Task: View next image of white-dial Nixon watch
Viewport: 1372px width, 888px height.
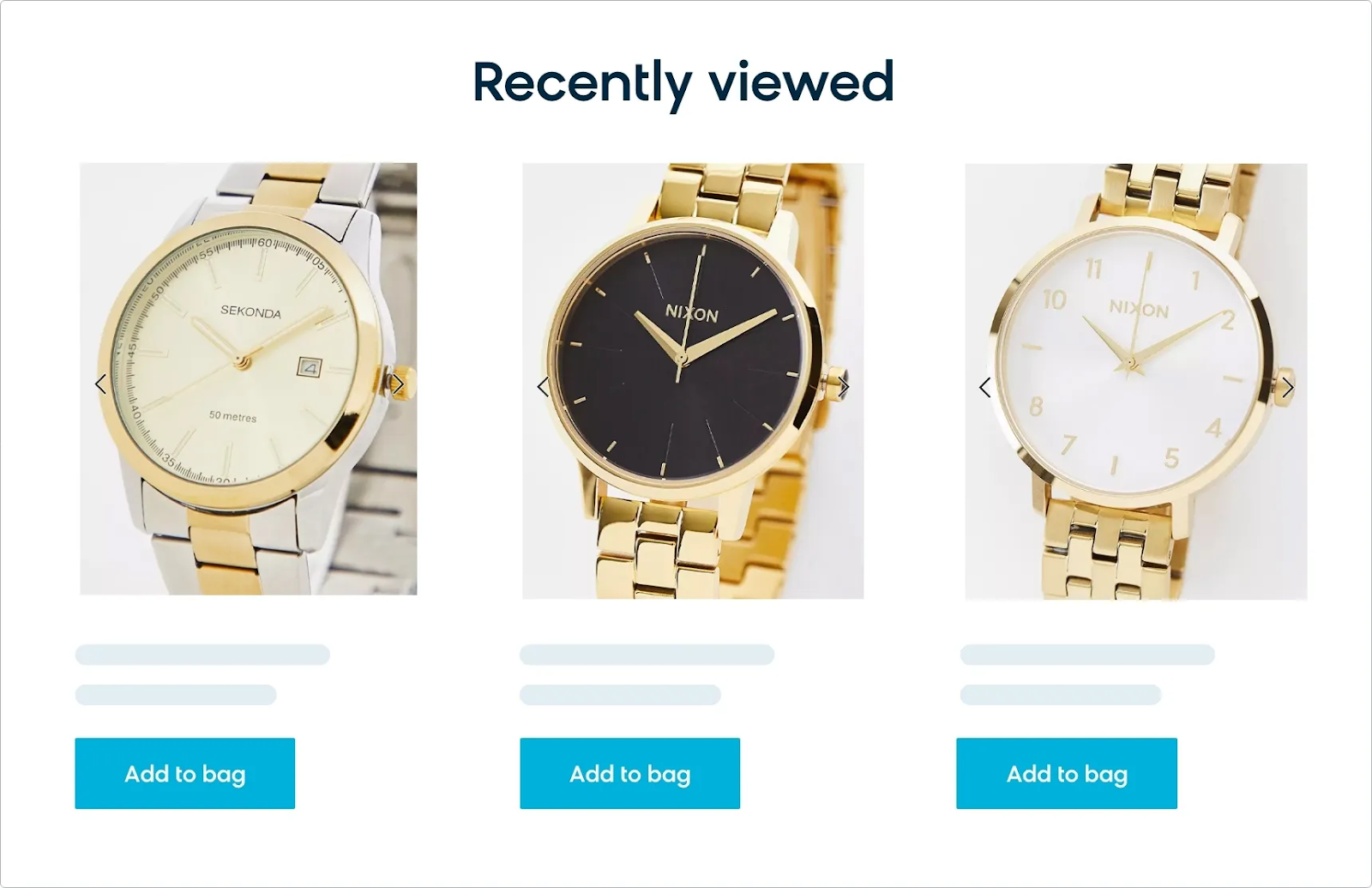Action: tap(1288, 388)
